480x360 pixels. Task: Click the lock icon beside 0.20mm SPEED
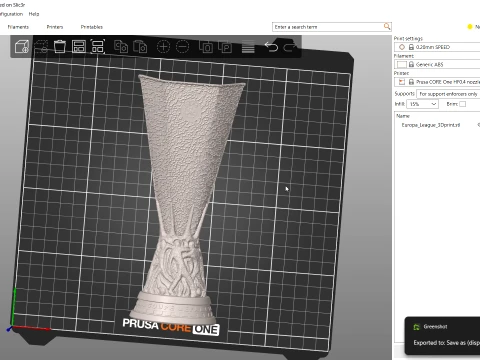click(x=411, y=47)
